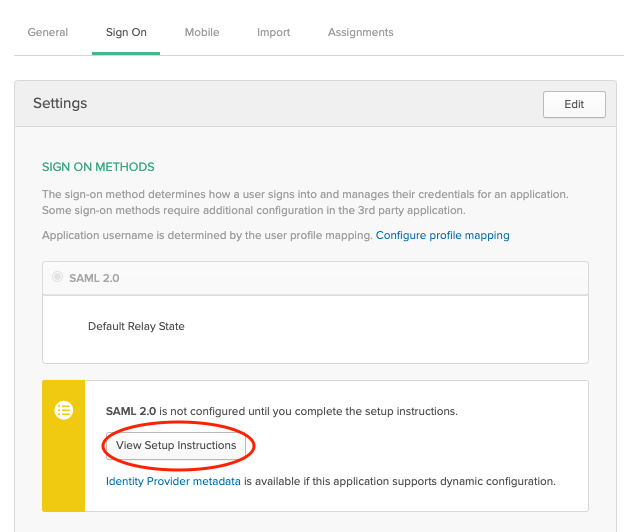Image resolution: width=624 pixels, height=532 pixels.
Task: Open the Import tab
Action: click(273, 32)
